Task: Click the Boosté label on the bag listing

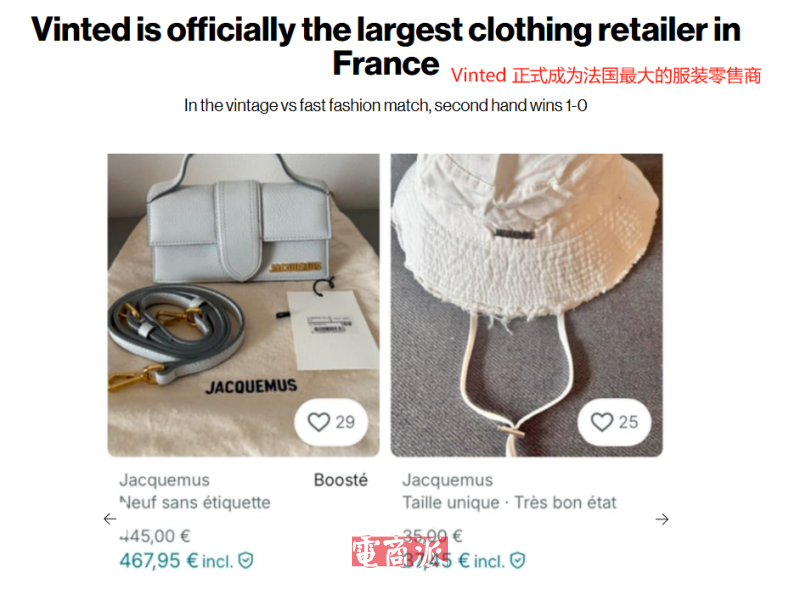Action: 340,480
